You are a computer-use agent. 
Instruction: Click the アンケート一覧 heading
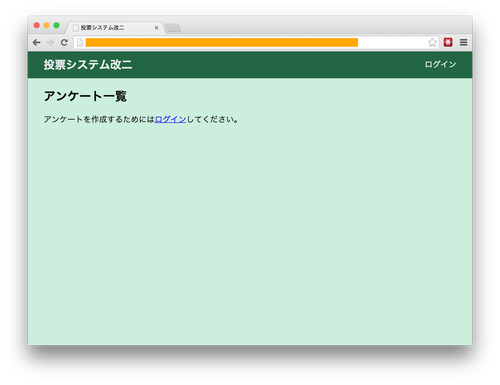(x=85, y=96)
